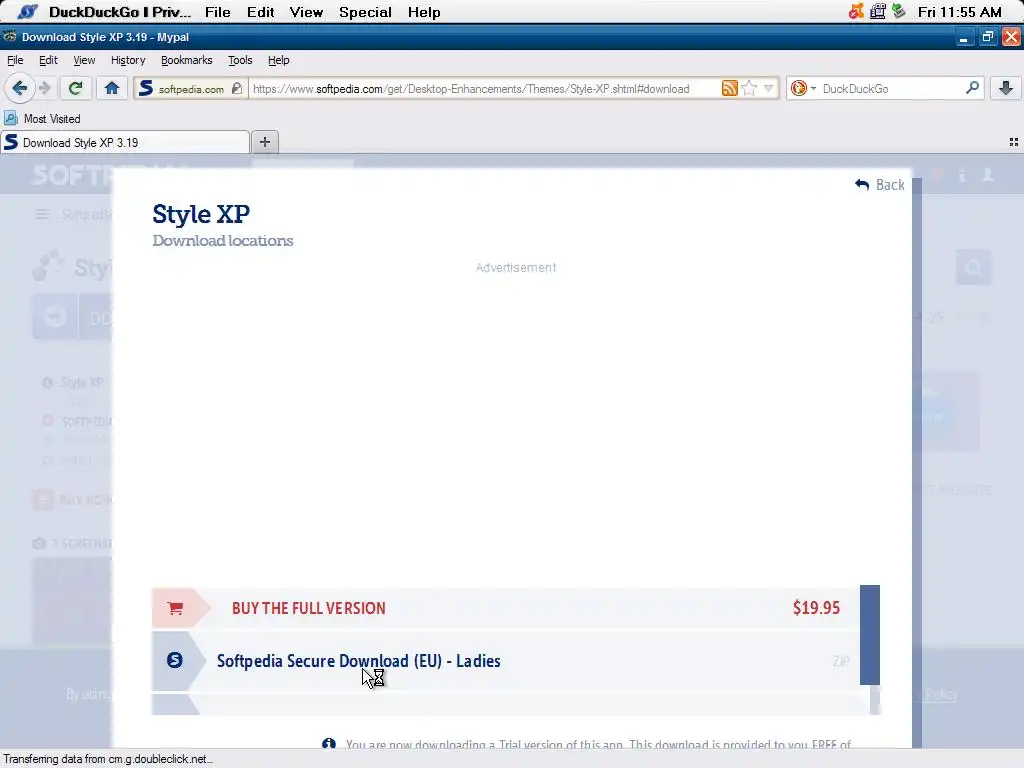Click the Download locations subtitle
The image size is (1024, 768).
223,240
